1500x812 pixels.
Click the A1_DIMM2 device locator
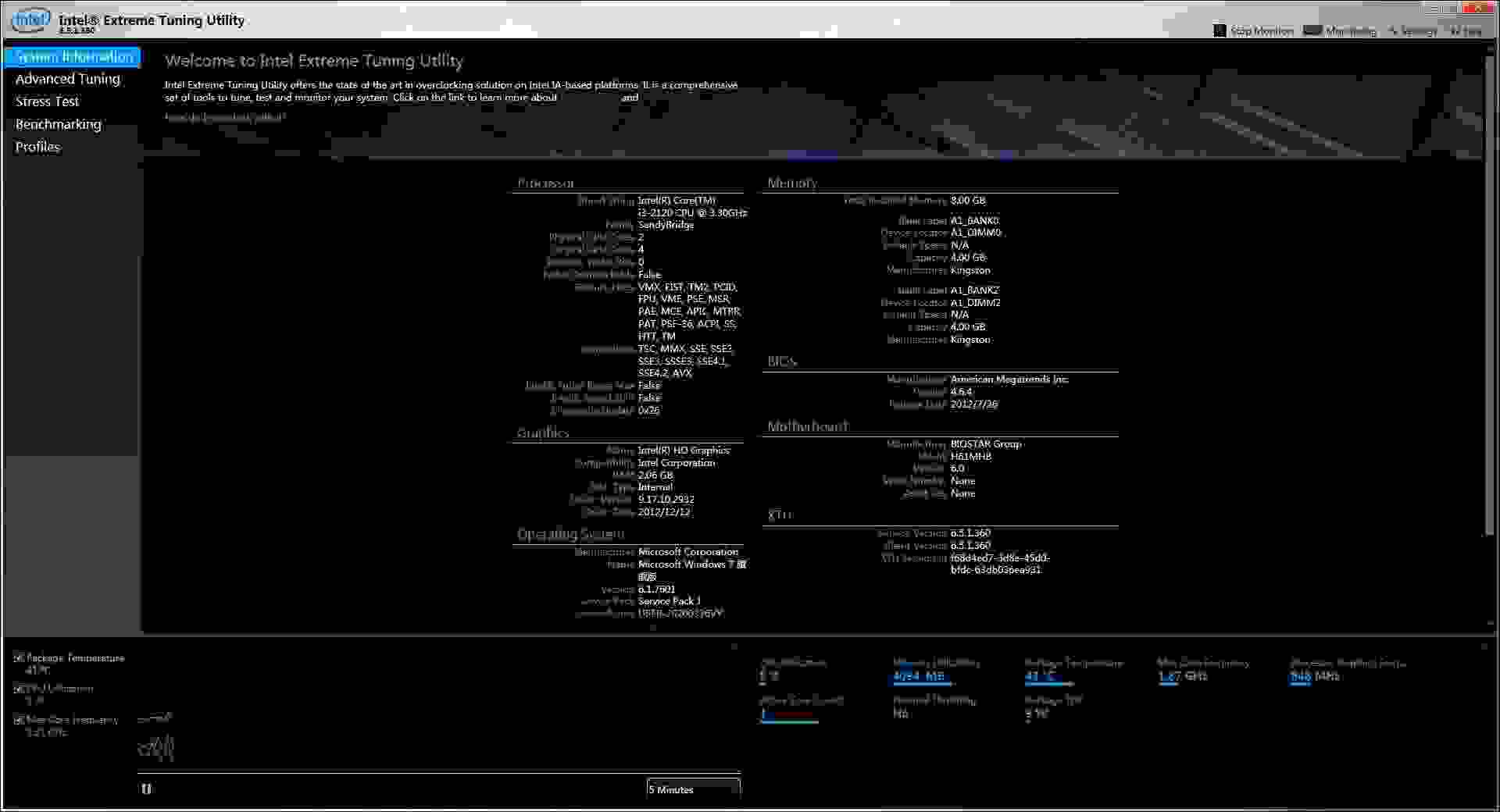pyautogui.click(x=975, y=302)
